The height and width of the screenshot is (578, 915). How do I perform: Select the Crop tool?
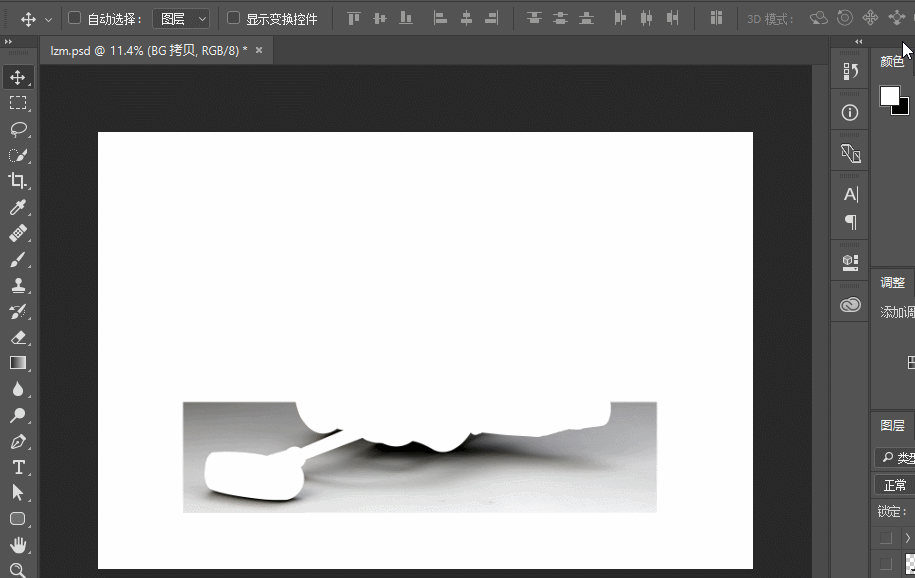coord(18,181)
